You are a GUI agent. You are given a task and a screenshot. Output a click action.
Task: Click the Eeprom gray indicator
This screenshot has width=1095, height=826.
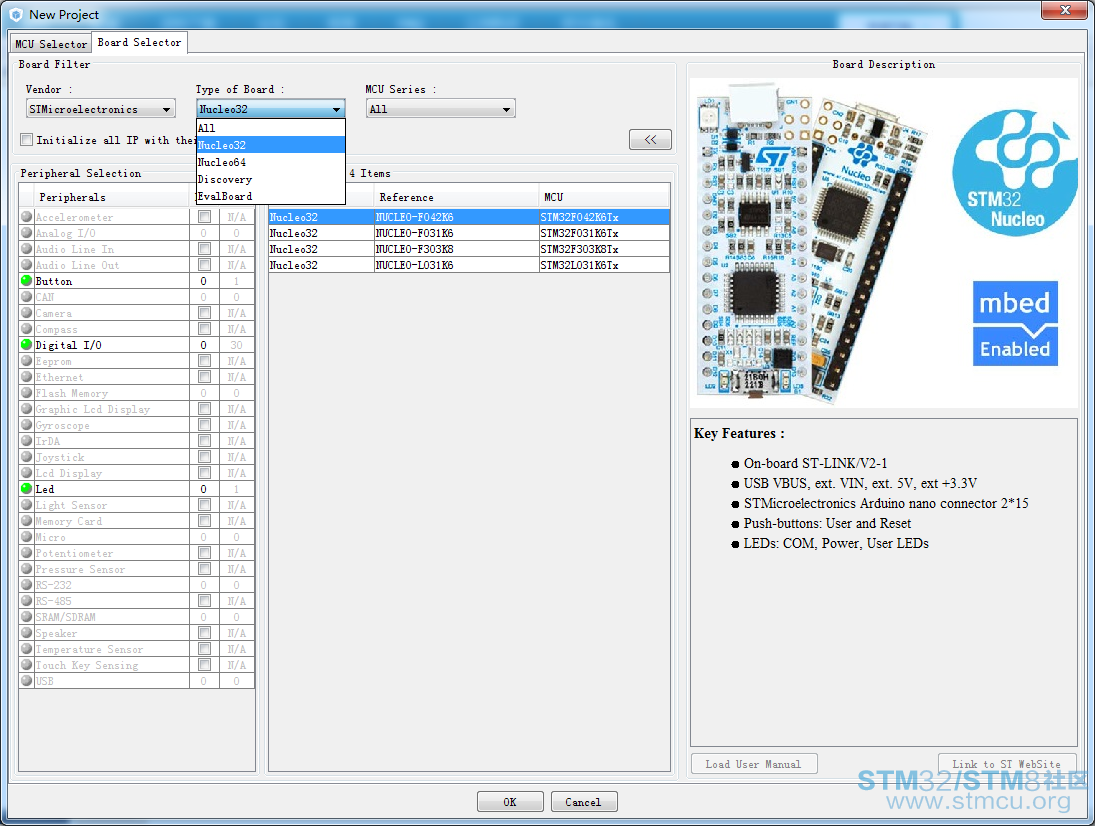point(27,361)
